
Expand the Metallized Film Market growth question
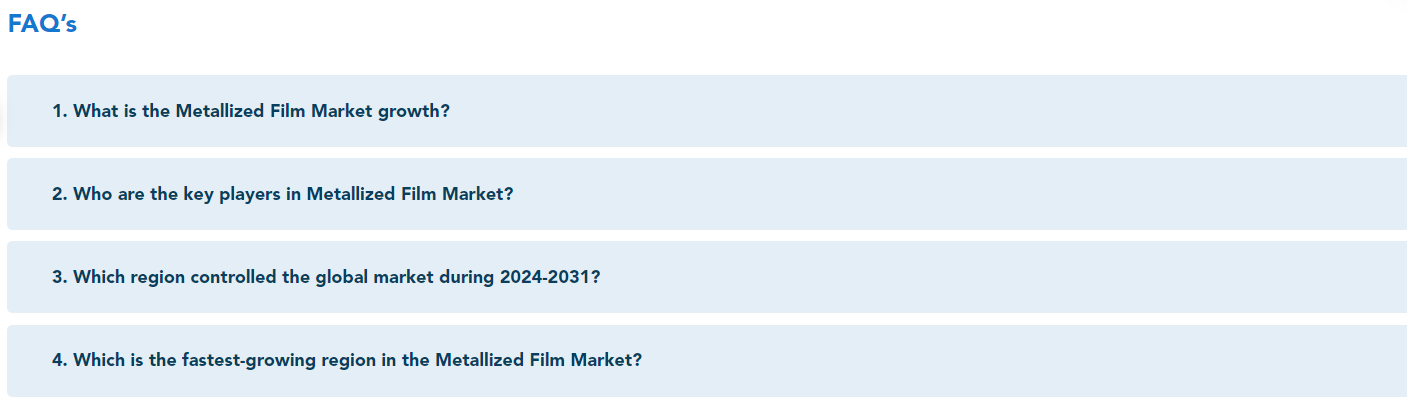click(x=251, y=111)
